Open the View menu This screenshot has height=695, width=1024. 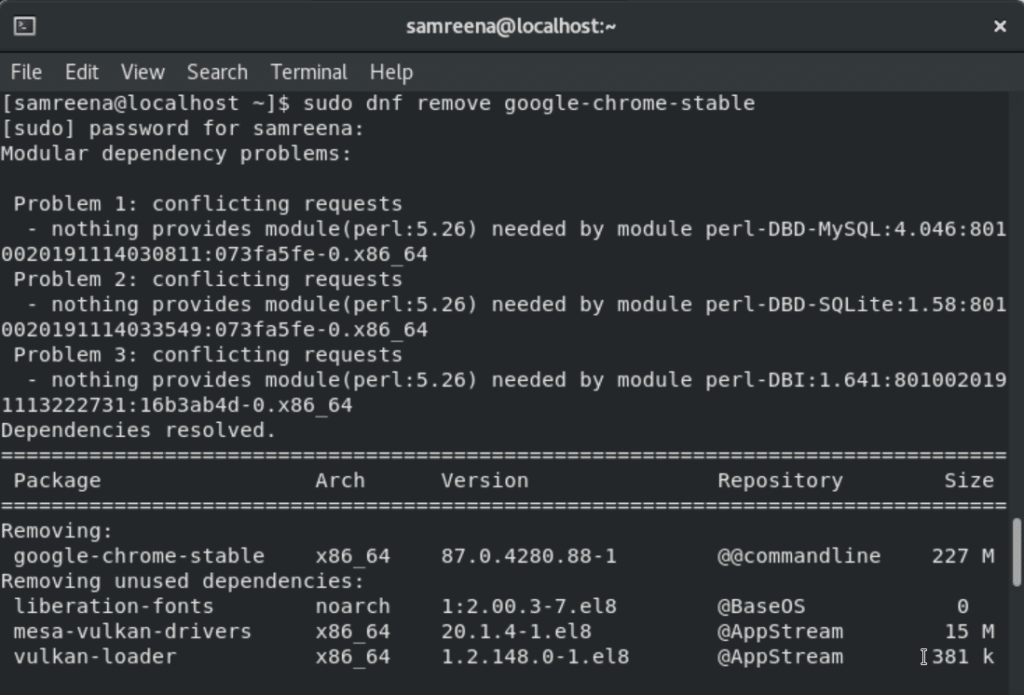click(142, 71)
